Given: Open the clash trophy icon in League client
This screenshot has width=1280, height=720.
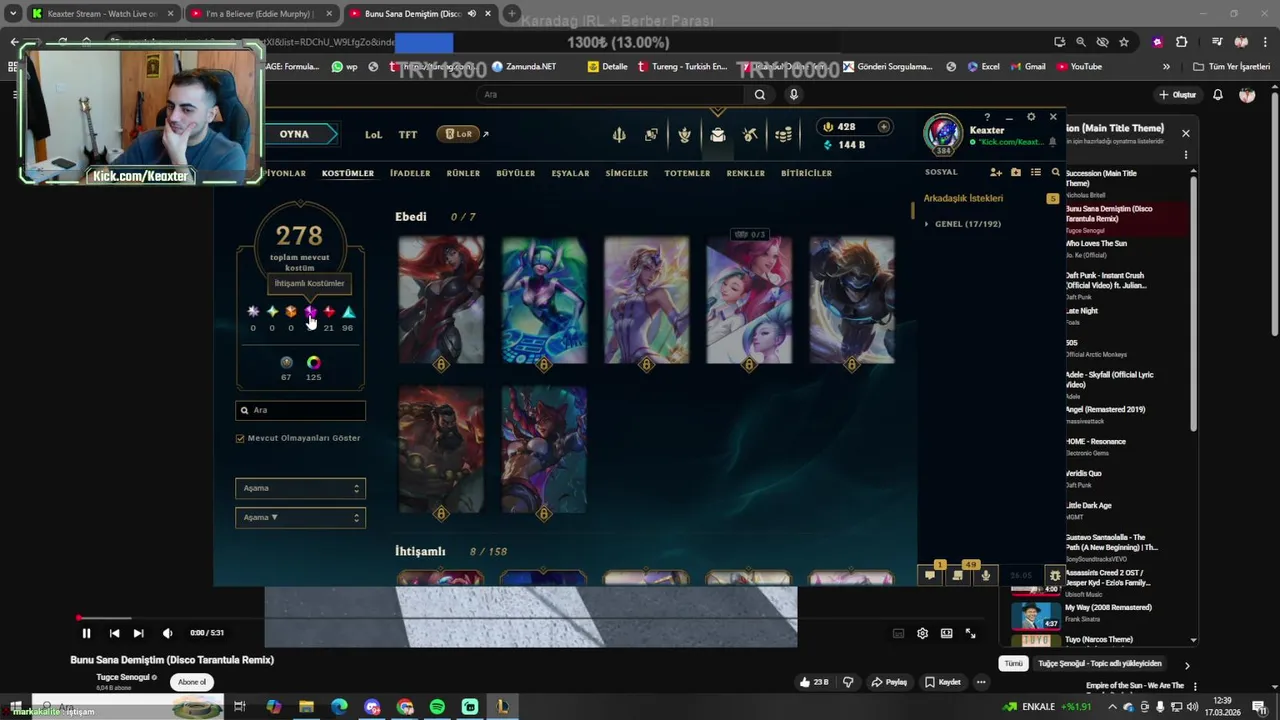Looking at the screenshot, I should tap(685, 135).
